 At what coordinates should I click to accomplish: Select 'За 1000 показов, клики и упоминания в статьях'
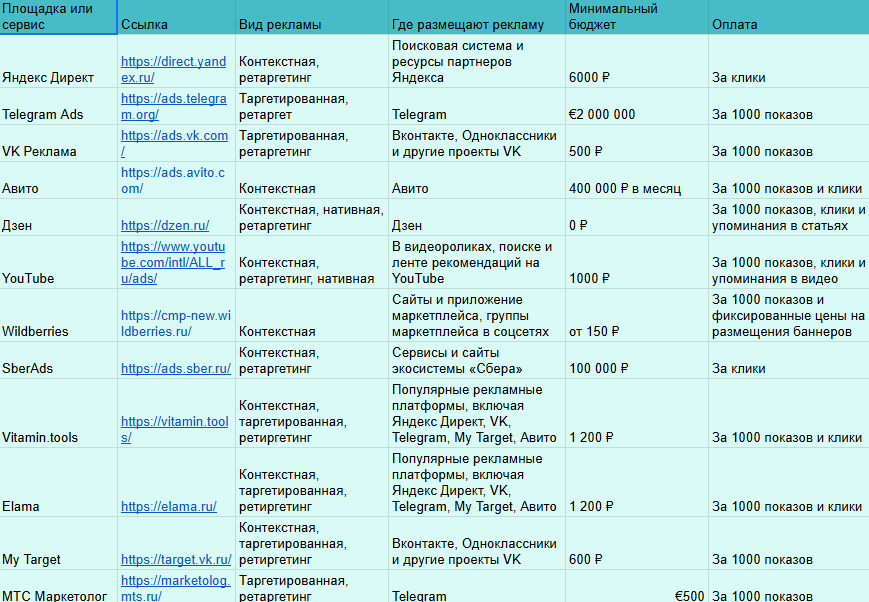[x=789, y=217]
